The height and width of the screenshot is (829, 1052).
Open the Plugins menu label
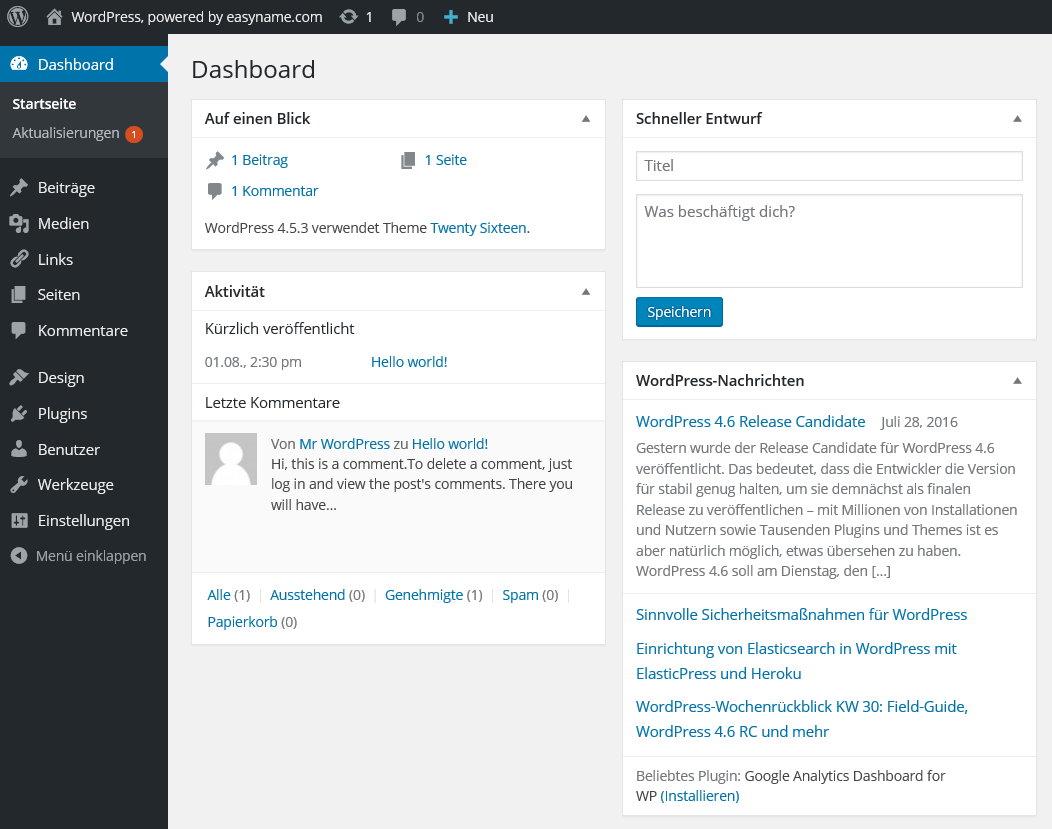click(x=62, y=414)
